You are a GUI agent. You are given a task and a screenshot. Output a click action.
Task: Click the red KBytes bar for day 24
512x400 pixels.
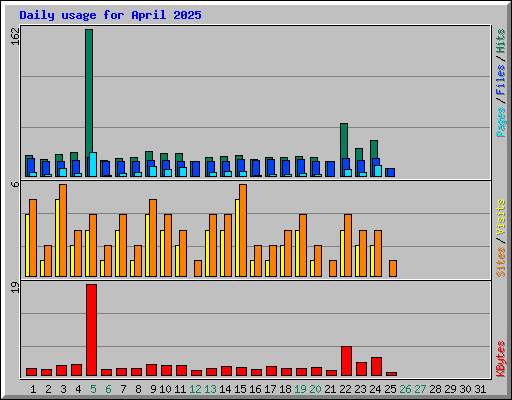click(x=377, y=367)
